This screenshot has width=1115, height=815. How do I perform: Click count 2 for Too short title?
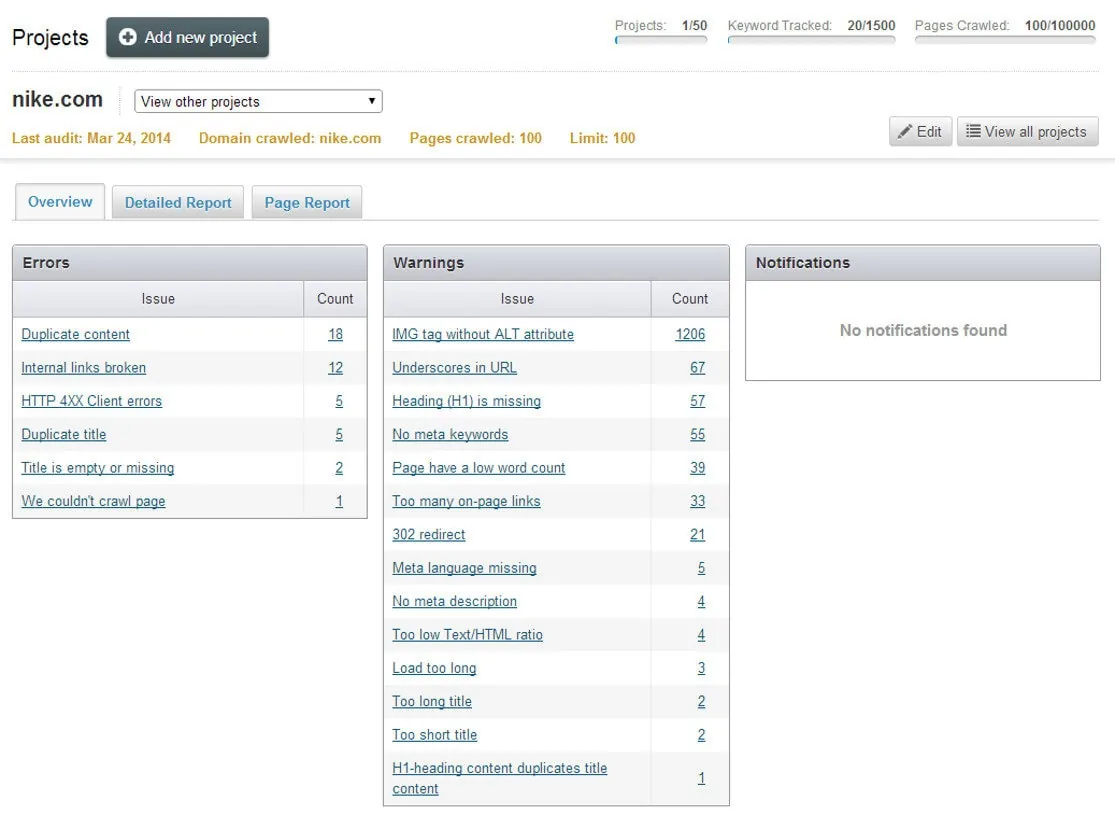[701, 735]
